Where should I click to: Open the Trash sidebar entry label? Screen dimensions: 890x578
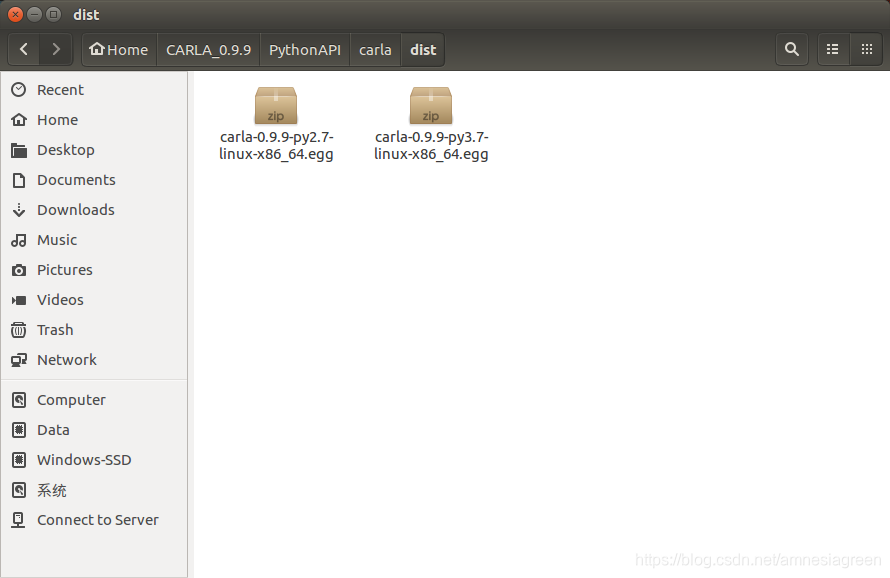pyautogui.click(x=55, y=330)
